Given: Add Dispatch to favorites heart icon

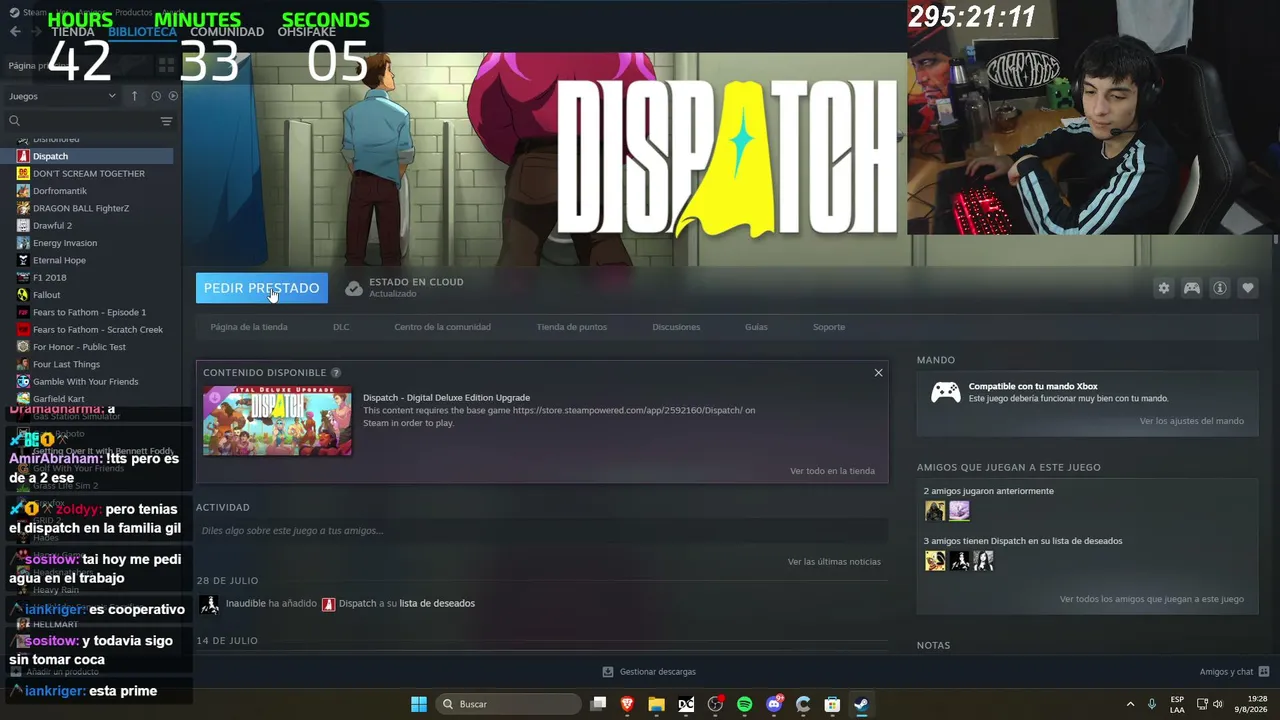Looking at the screenshot, I should (1248, 288).
